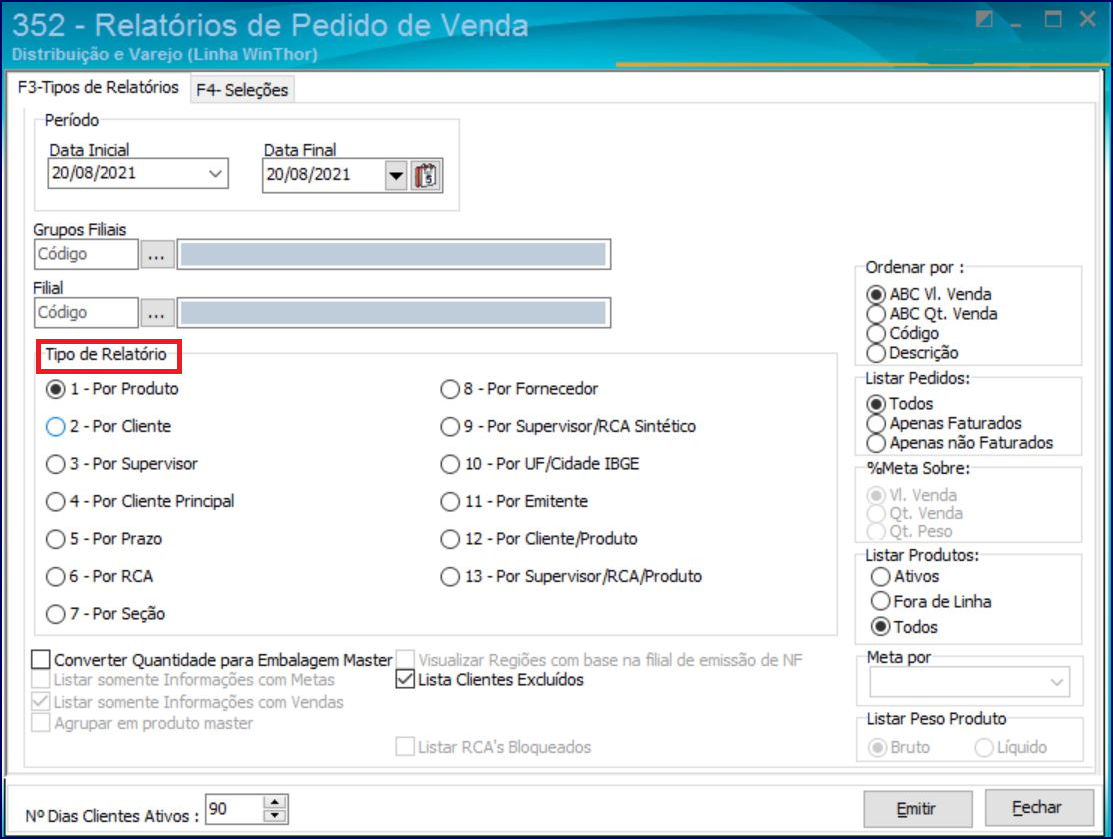Choose 12 - Por Cliente/Produto report

(x=539, y=539)
